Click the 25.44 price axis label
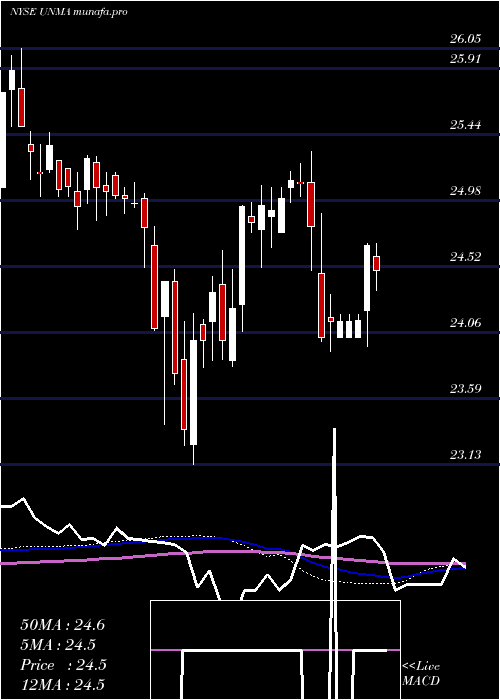The image size is (500, 700). click(465, 125)
